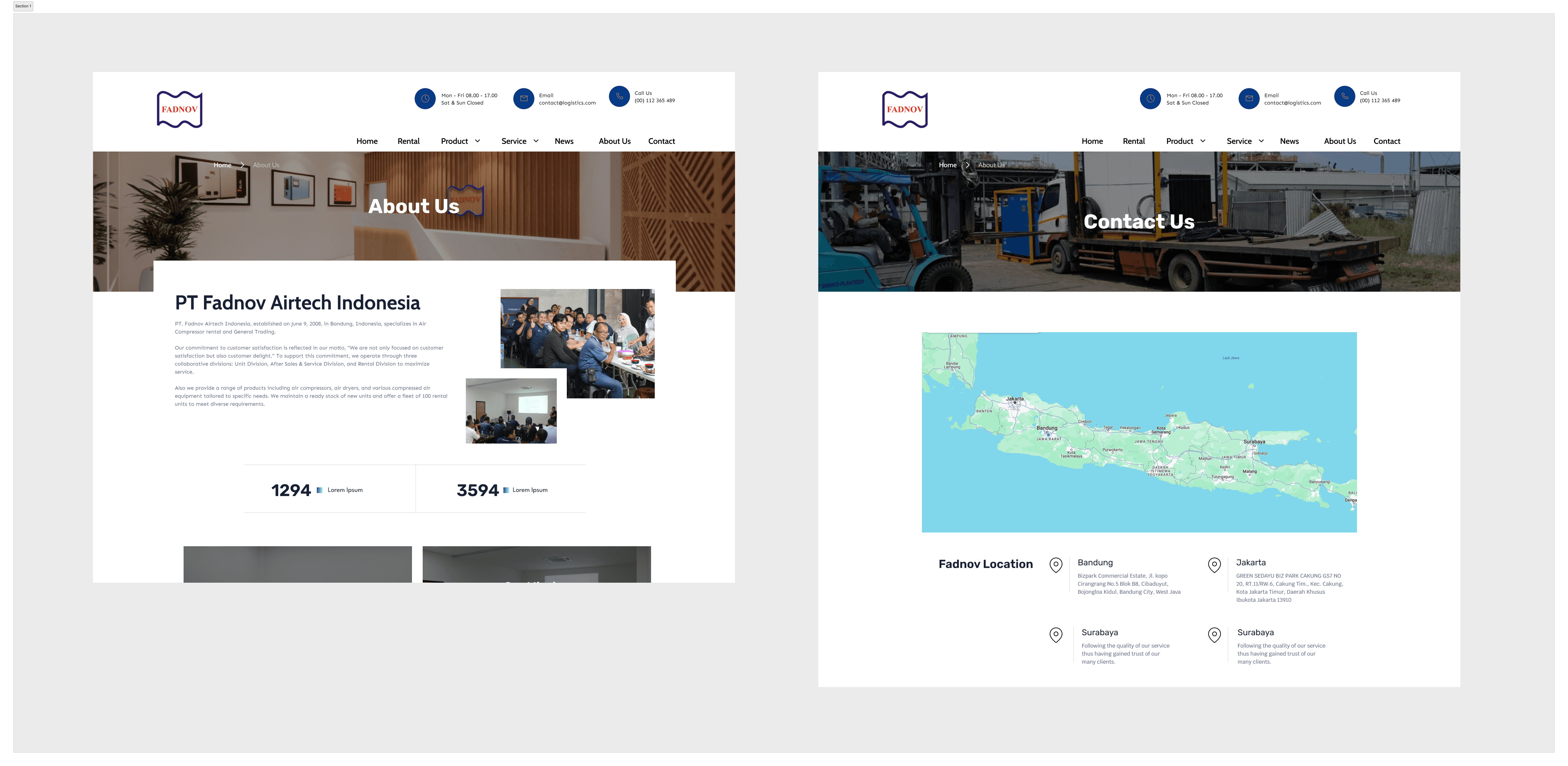Click the Jakarta location pin icon
Viewport: 1568px width, 766px height.
click(1214, 565)
